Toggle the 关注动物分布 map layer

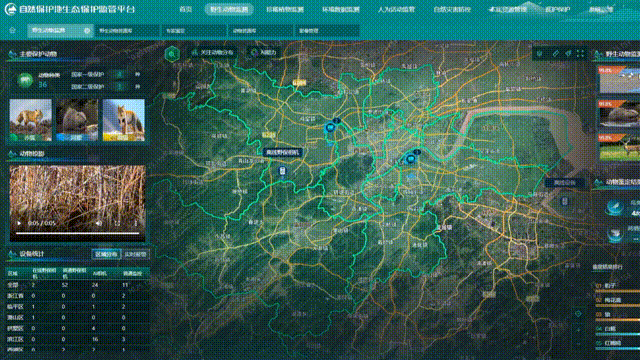[x=212, y=53]
